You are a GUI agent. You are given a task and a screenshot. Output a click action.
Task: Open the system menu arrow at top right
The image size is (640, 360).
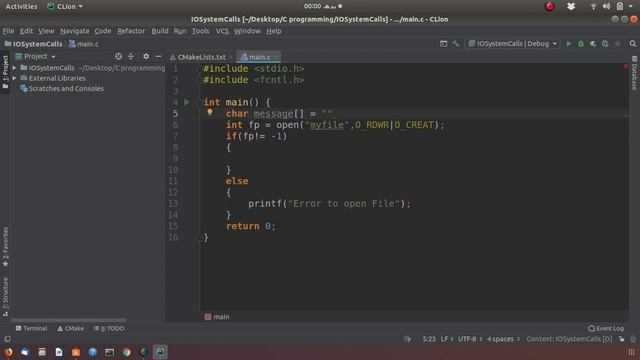point(631,6)
